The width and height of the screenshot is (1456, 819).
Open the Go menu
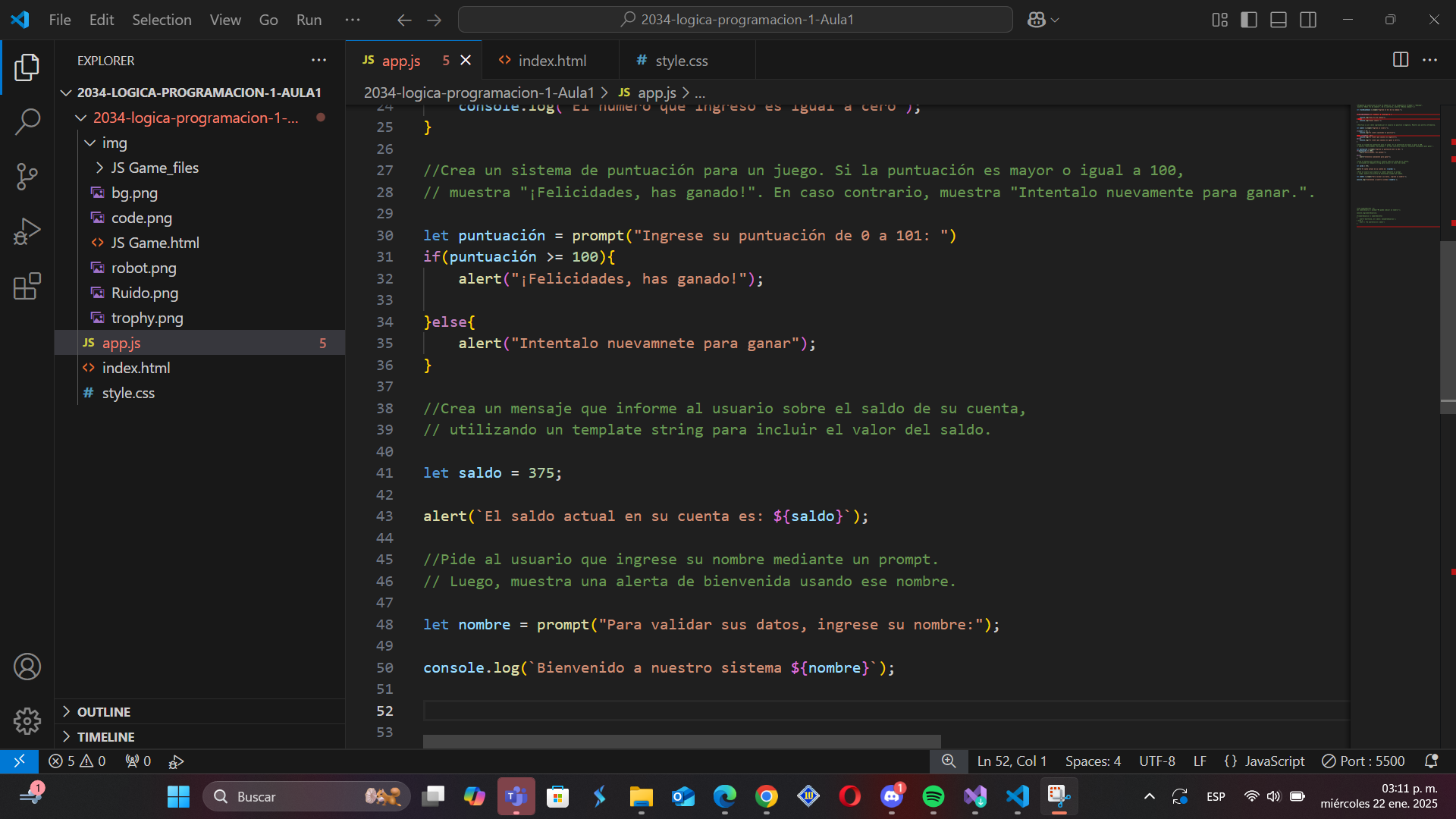[x=268, y=20]
